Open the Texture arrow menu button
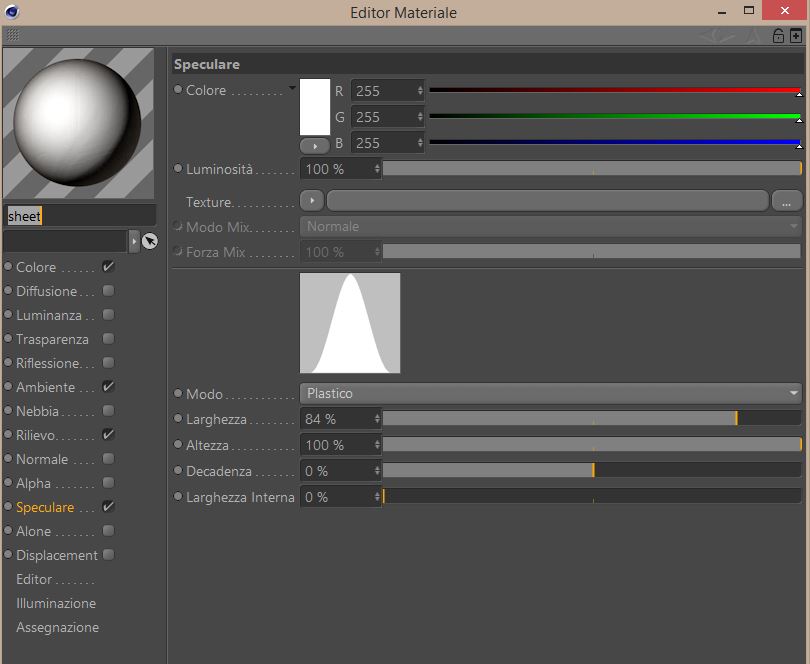Viewport: 810px width, 664px height. (x=312, y=200)
